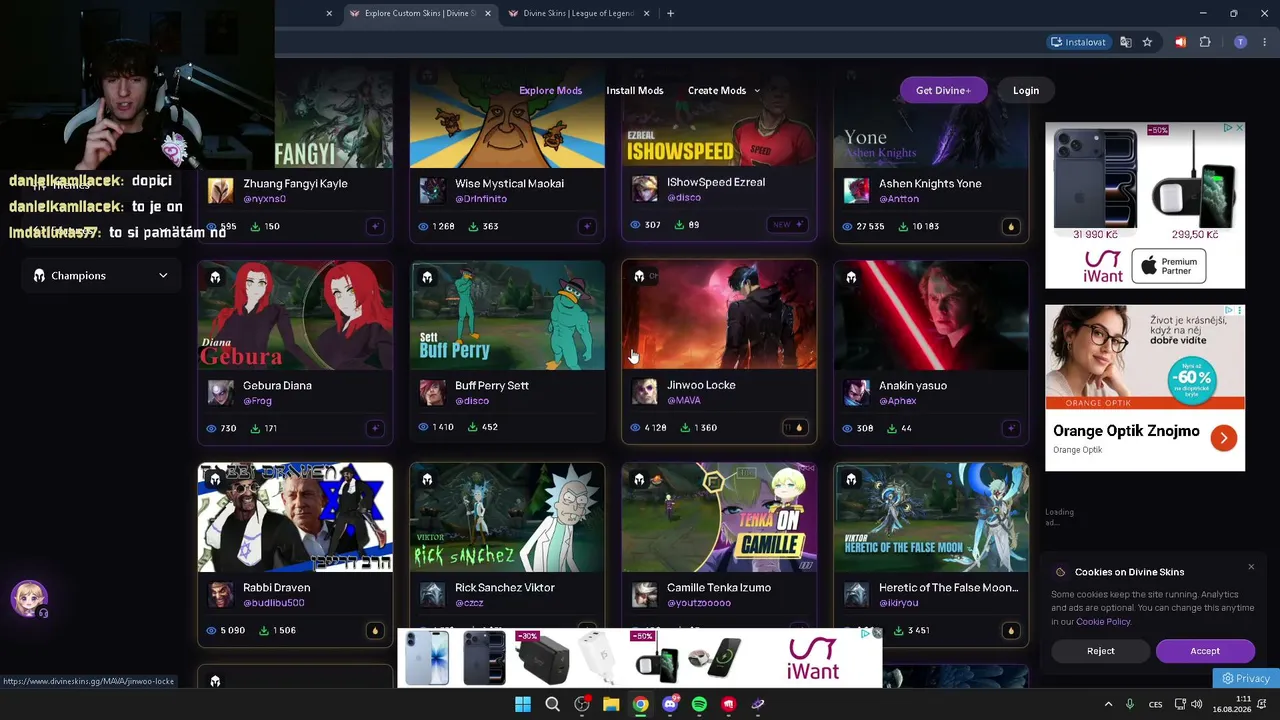Click the helmet champion icon on Anakin yasuo thumbnail

(851, 277)
